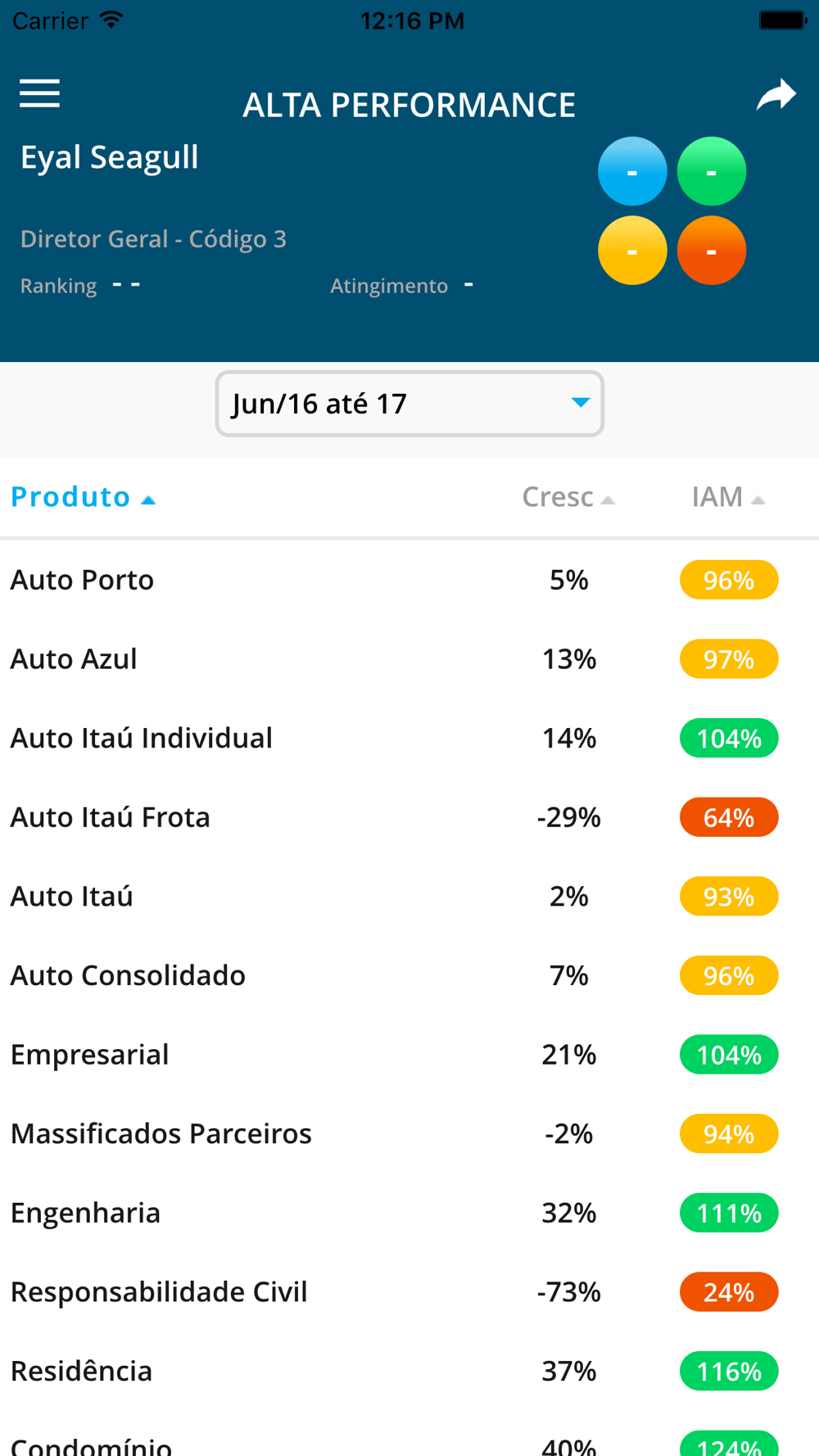Tap the yellow circle indicator
The image size is (819, 1456).
pos(632,251)
